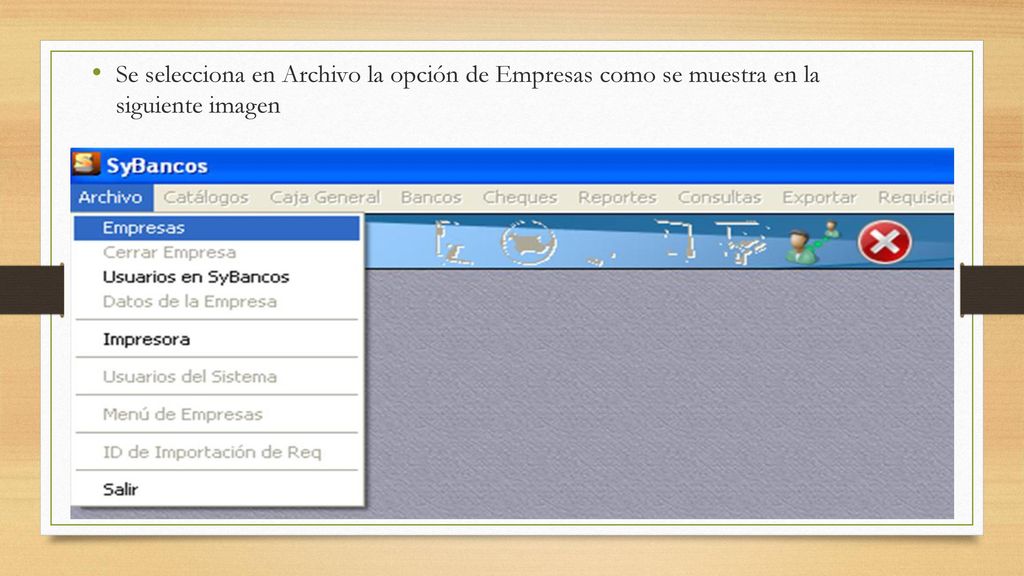Open the Catálogos menu

(x=206, y=197)
